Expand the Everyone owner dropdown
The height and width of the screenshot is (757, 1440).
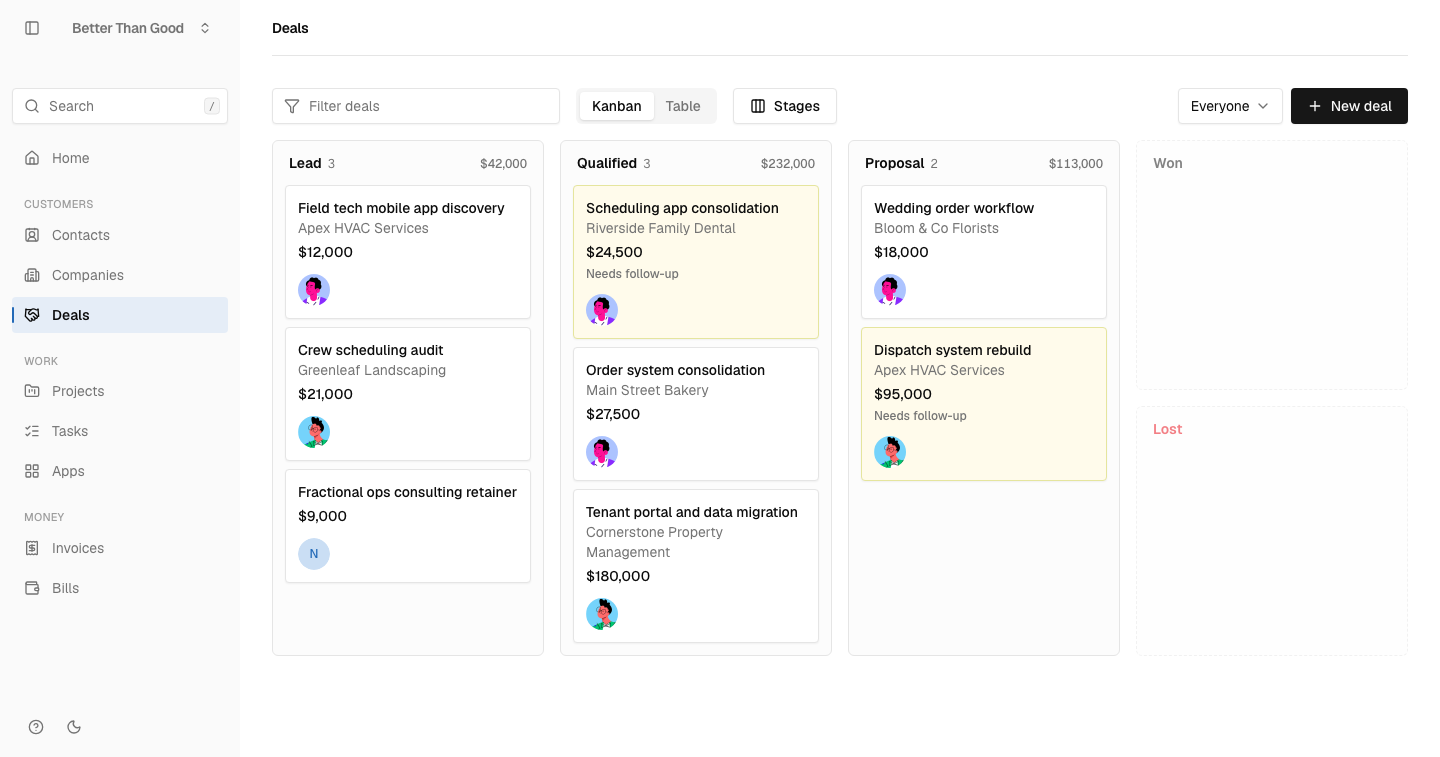1230,106
